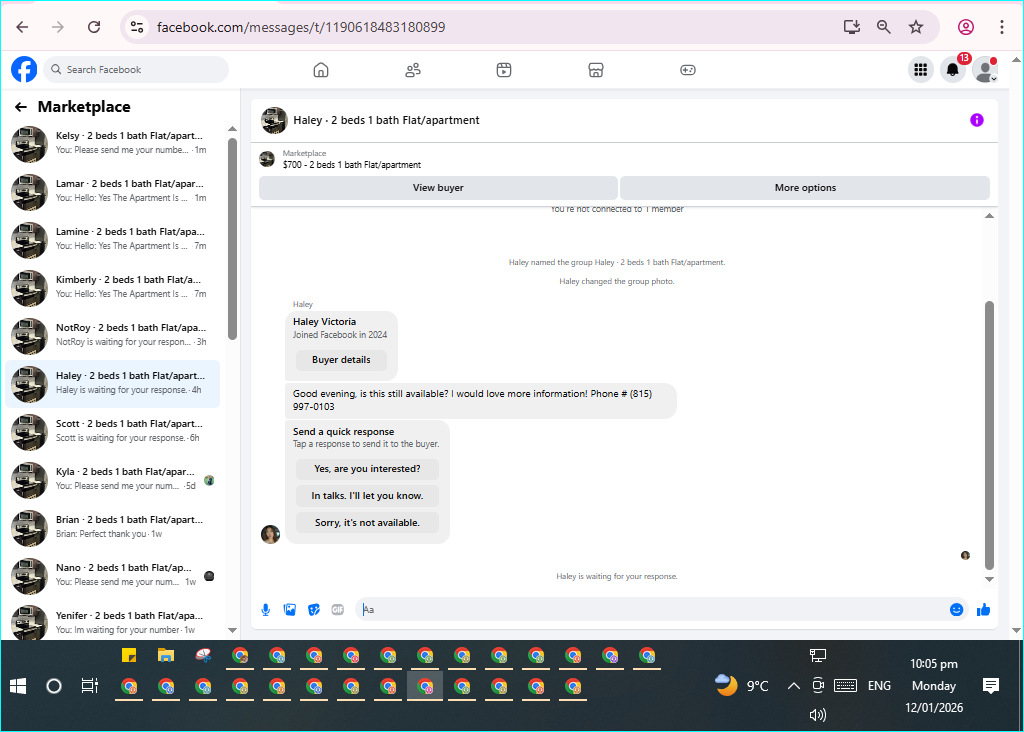1024x732 pixels.
Task: Open the Home feed icon
Action: pos(321,70)
